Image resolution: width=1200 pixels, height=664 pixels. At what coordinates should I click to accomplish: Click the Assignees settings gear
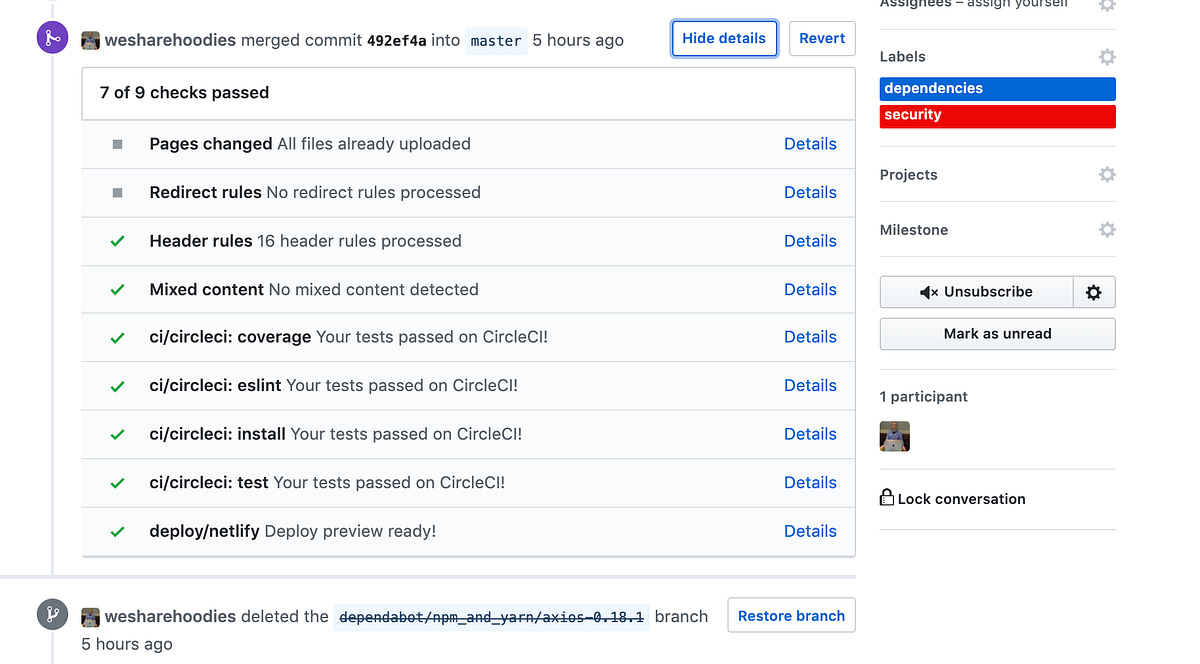1107,5
